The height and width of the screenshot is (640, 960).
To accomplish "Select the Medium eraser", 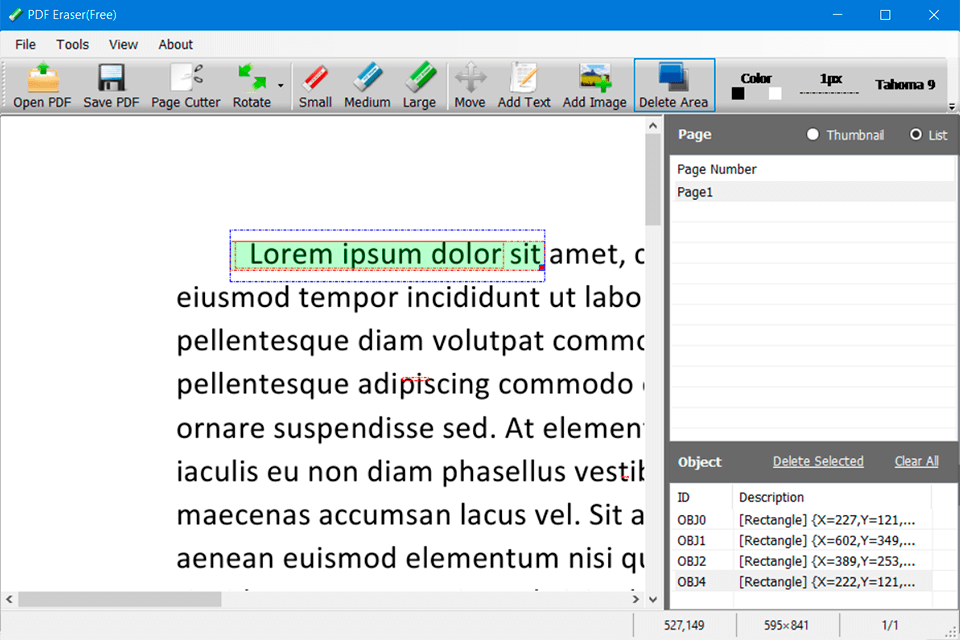I will point(367,85).
